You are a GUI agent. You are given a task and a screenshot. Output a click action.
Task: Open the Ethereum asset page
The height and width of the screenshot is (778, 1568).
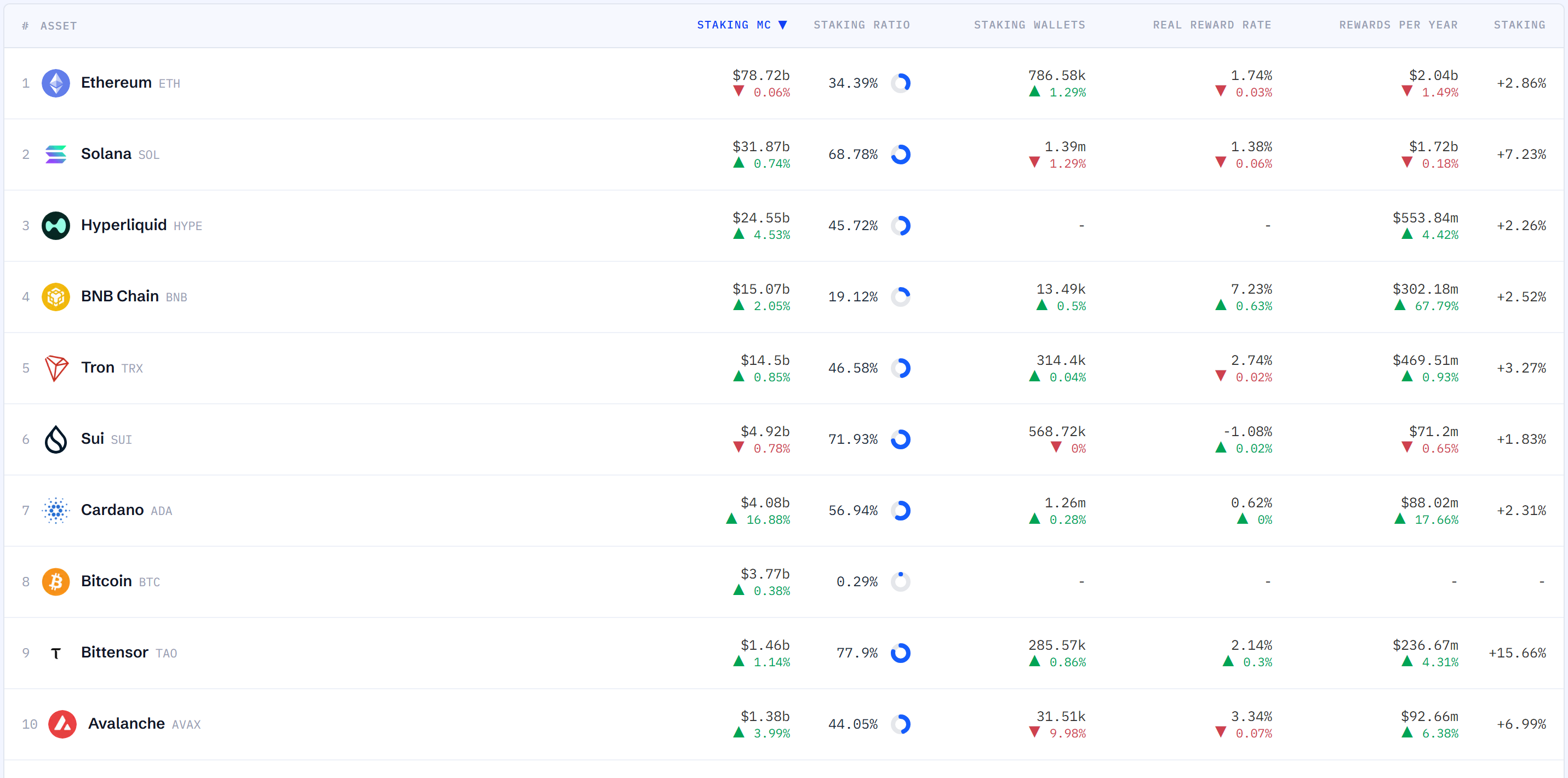116,82
